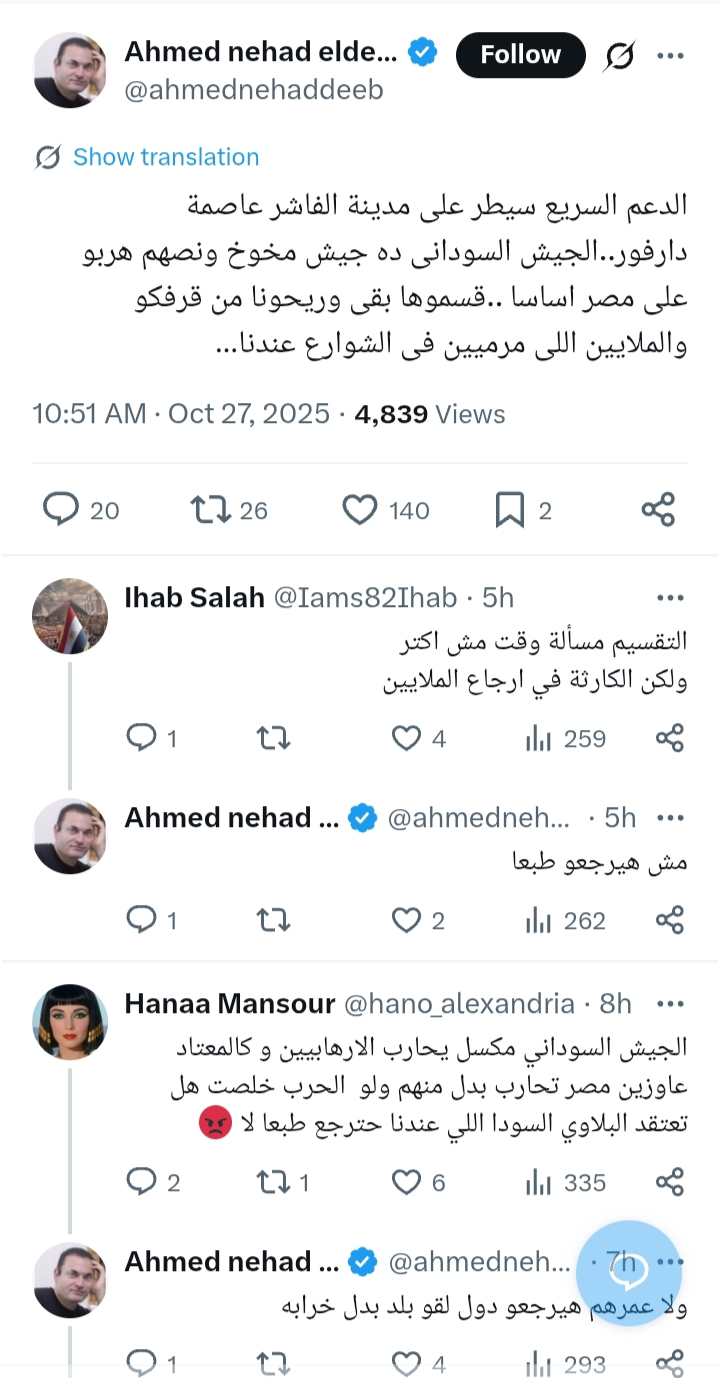The image size is (720, 1378).
Task: Open Hanaa Mansour's profile picture
Action: click(x=70, y=1022)
